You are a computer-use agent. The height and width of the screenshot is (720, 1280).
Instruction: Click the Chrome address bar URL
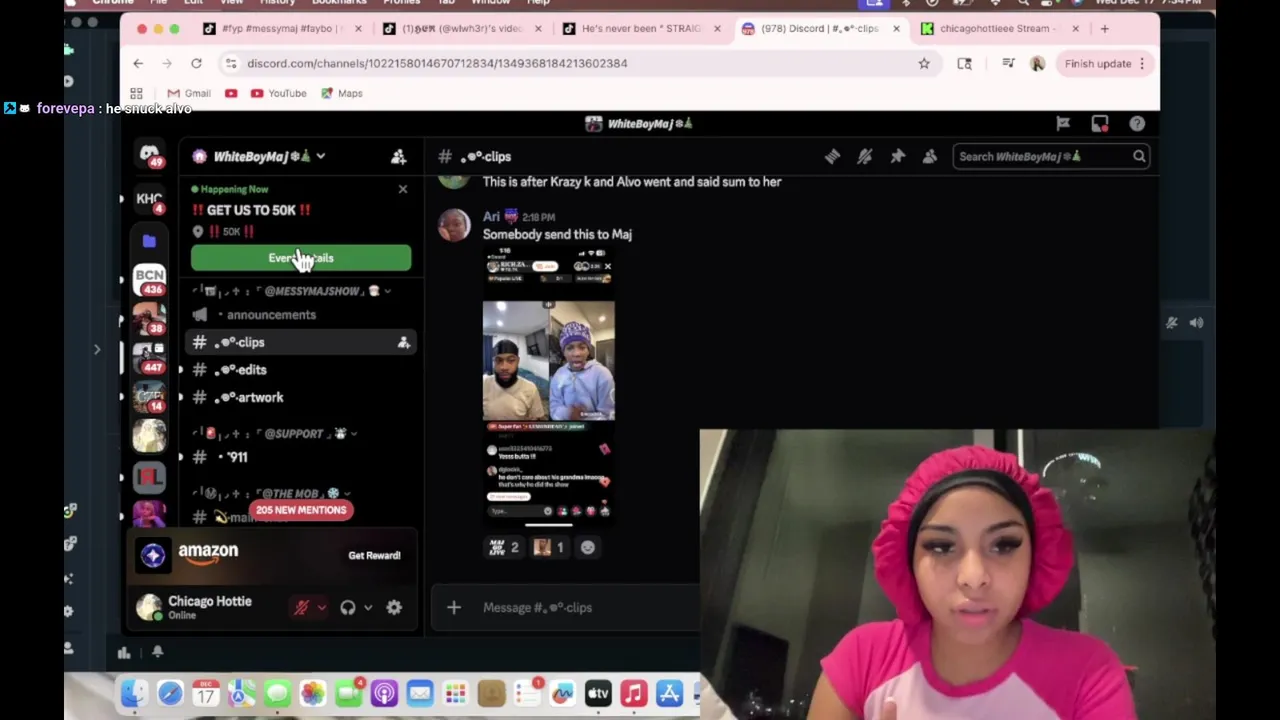click(437, 63)
